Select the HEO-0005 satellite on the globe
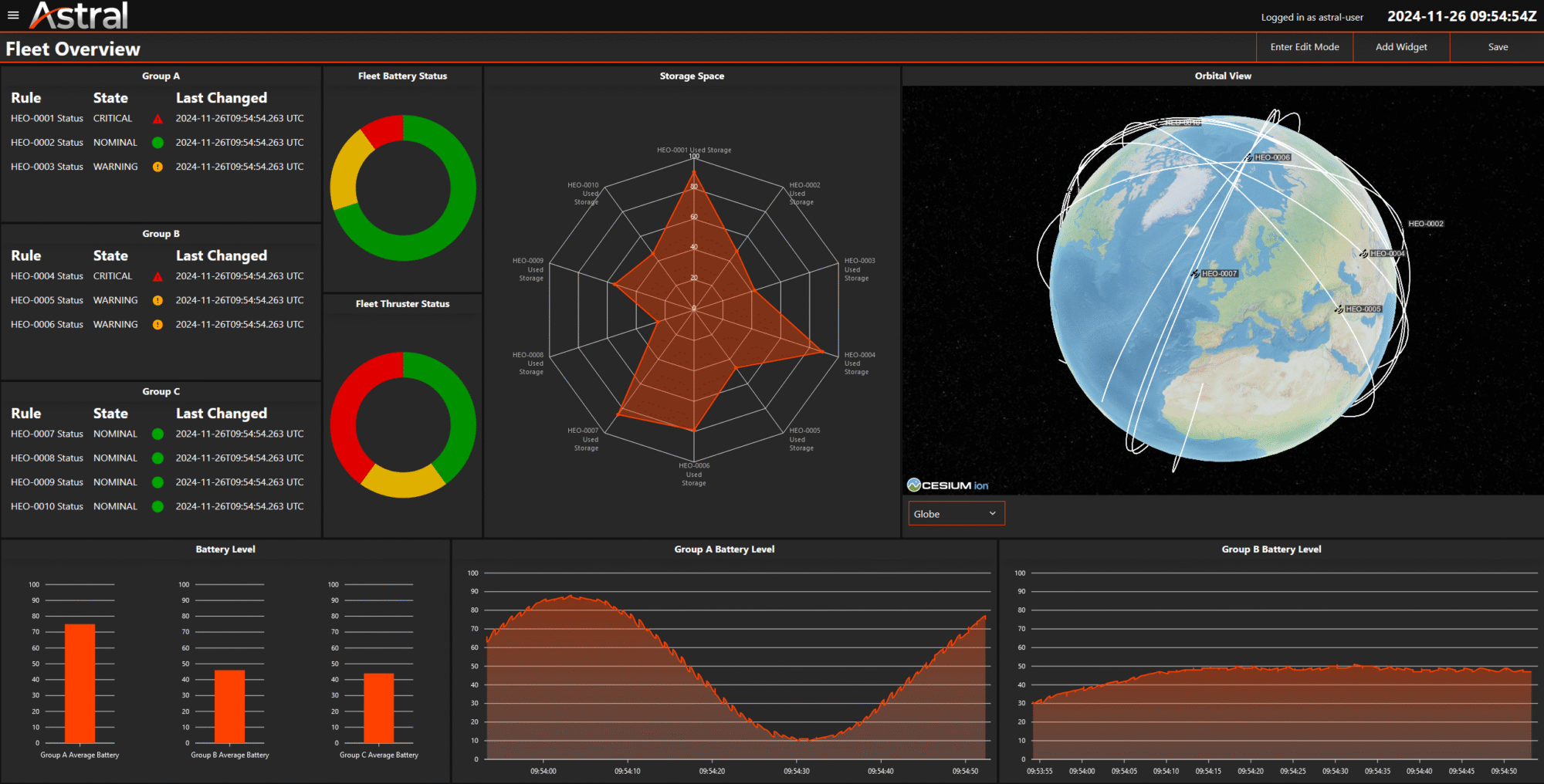The image size is (1544, 784). point(1339,309)
